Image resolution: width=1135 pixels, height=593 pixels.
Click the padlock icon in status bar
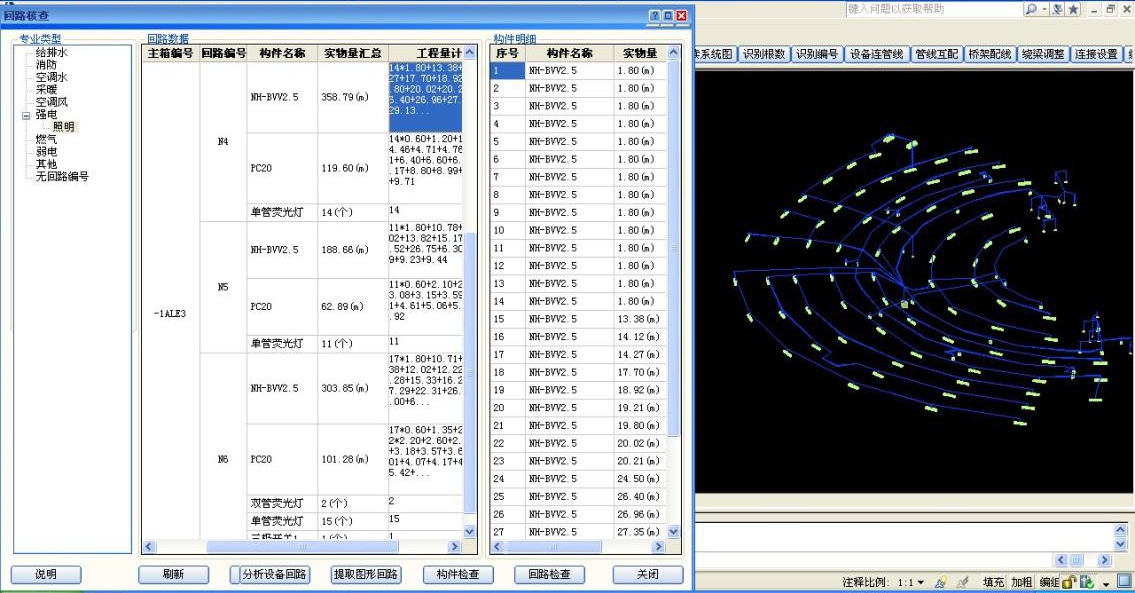coord(1069,582)
